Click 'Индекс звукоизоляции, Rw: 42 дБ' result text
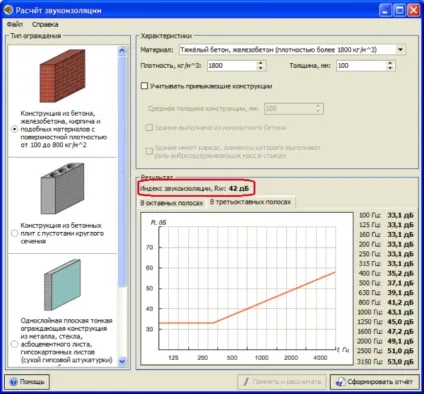Viewport: 424px width, 394px height. click(x=194, y=189)
